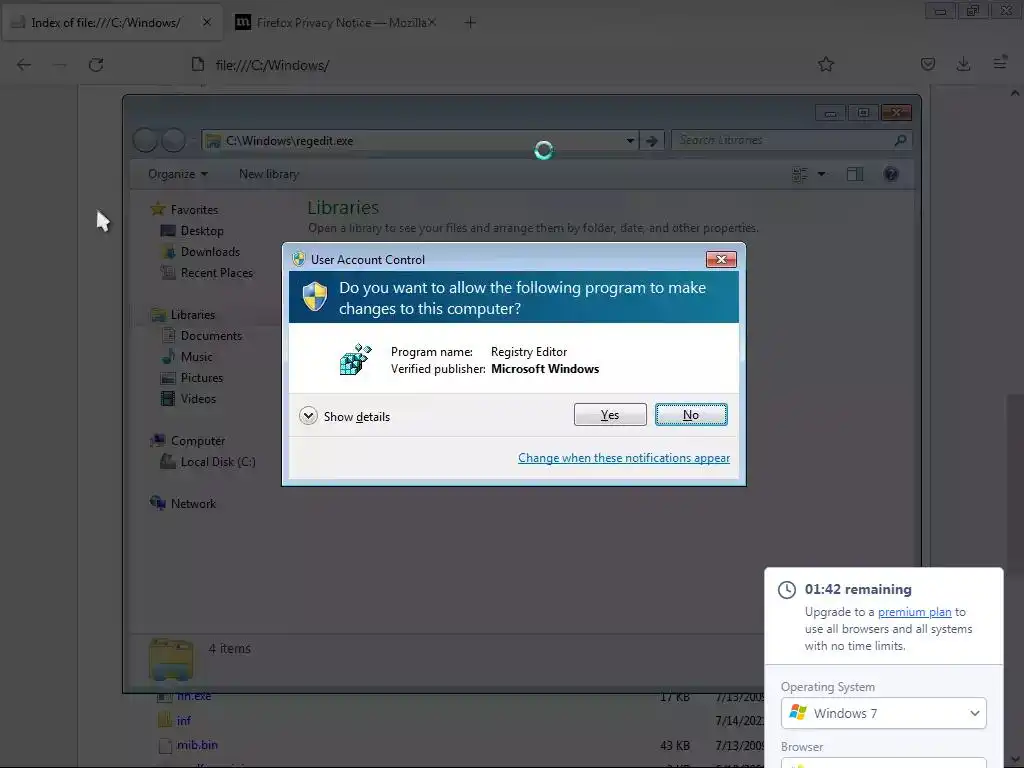This screenshot has width=1024, height=768.
Task: Click the Explorer forward navigation button
Action: click(x=173, y=140)
